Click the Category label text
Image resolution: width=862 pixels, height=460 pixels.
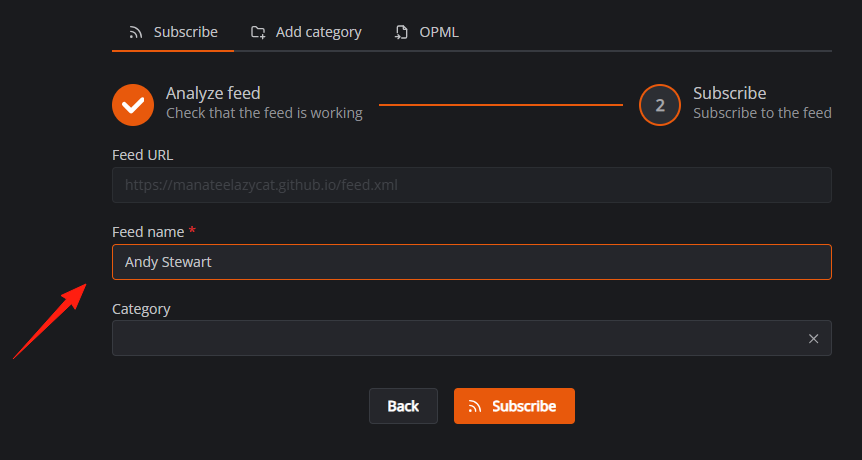point(141,309)
